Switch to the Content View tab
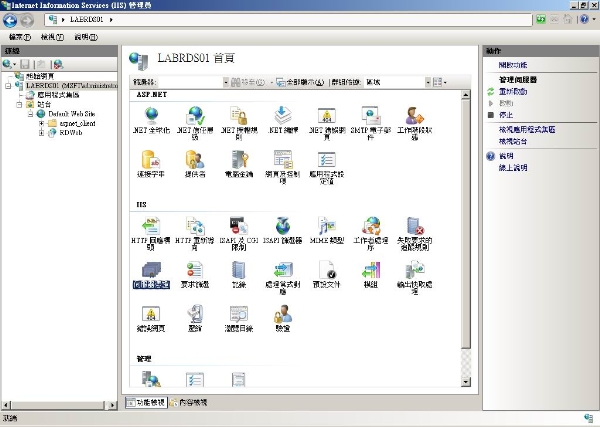The width and height of the screenshot is (600, 427). 189,403
